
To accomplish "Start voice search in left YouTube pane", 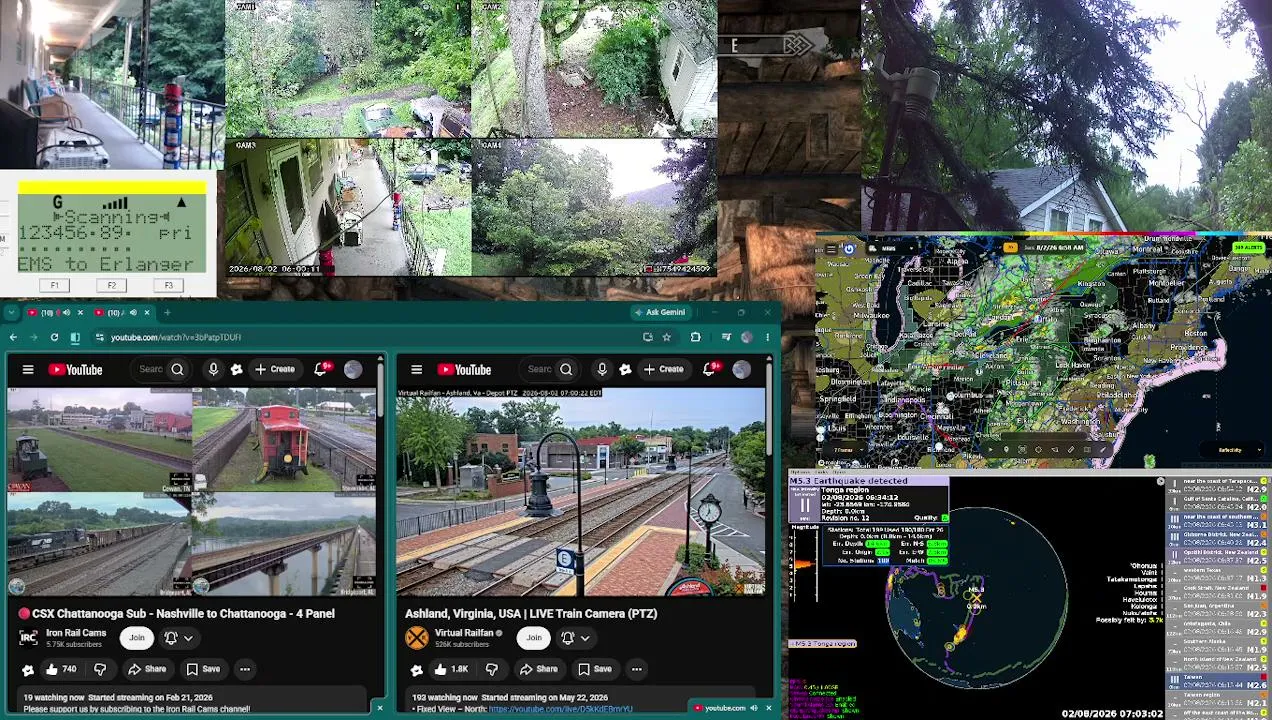I will pyautogui.click(x=213, y=370).
